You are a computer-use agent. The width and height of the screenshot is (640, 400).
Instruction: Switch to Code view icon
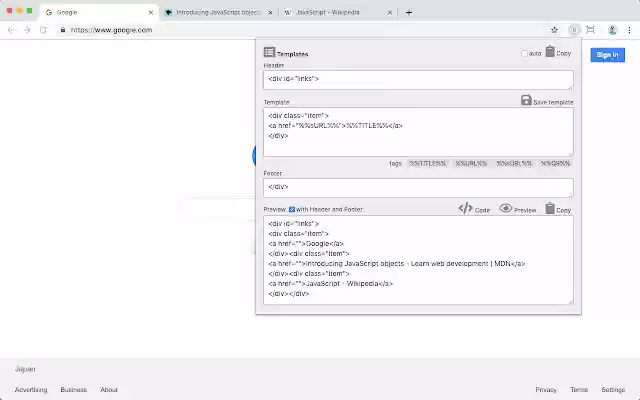pos(465,208)
